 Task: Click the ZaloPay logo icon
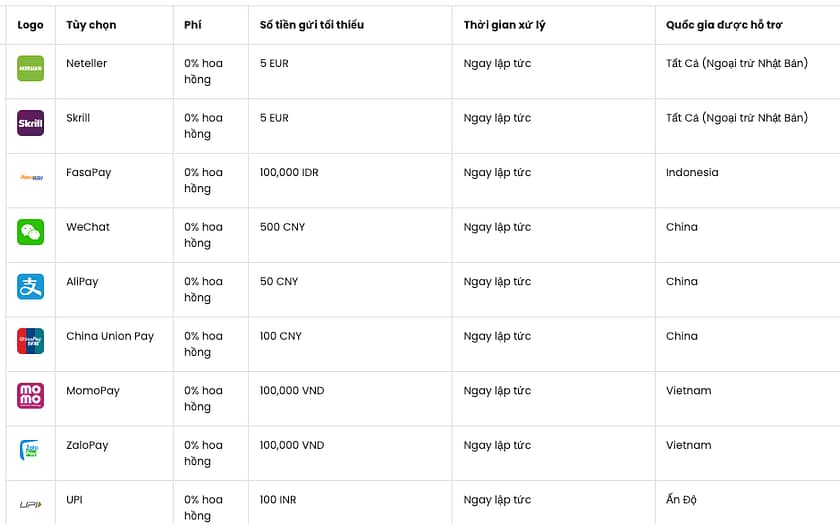point(31,450)
